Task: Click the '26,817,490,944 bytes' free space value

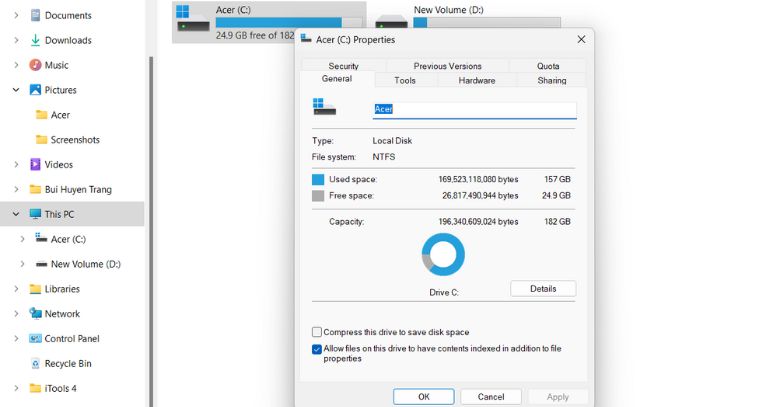Action: [x=480, y=196]
